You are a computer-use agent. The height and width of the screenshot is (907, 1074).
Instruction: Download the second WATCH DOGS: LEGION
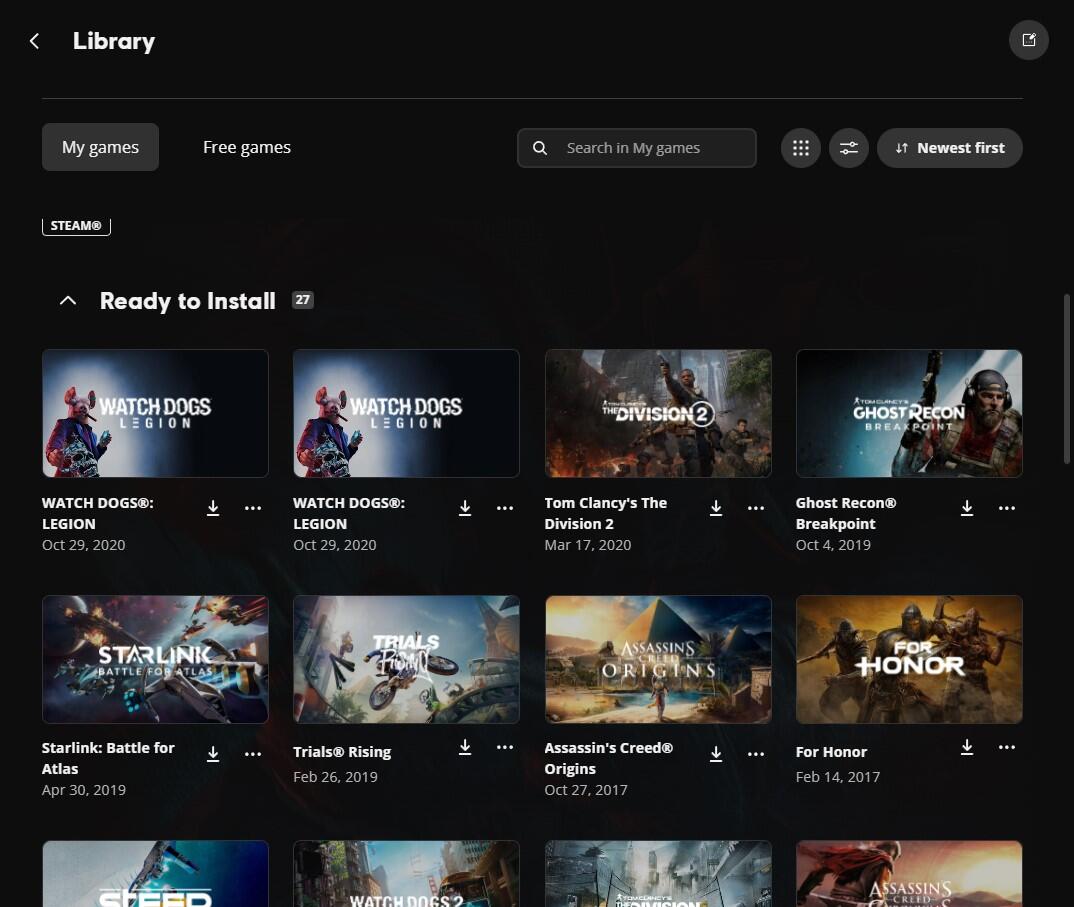point(464,508)
